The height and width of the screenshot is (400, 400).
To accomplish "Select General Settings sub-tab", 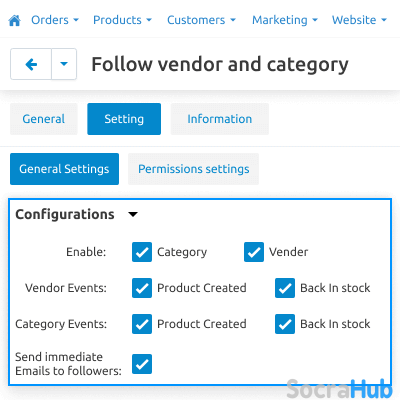I will coord(64,169).
